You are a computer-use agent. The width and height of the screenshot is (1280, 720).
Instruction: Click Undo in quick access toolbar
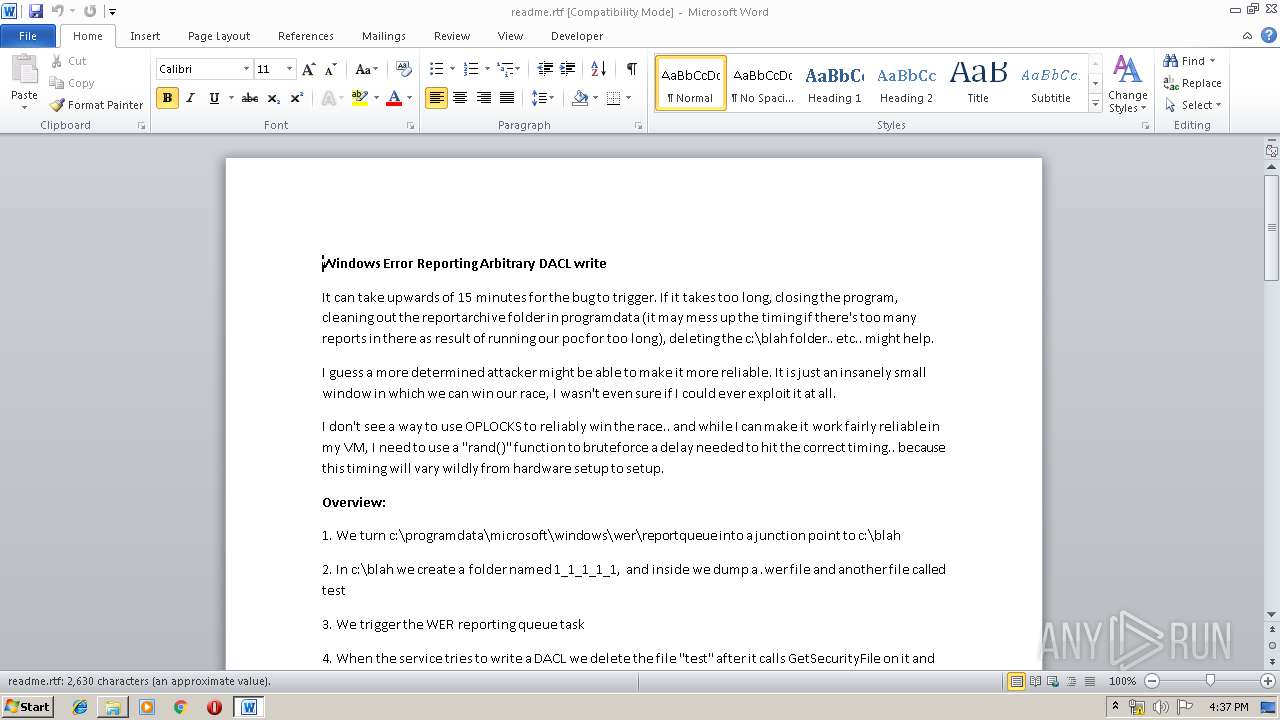coord(57,11)
